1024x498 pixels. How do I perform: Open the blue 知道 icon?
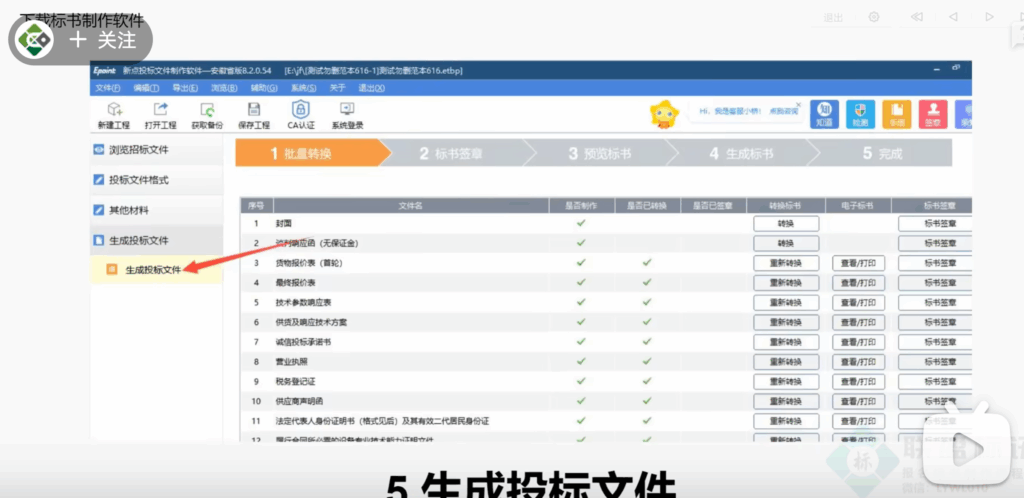[x=824, y=114]
